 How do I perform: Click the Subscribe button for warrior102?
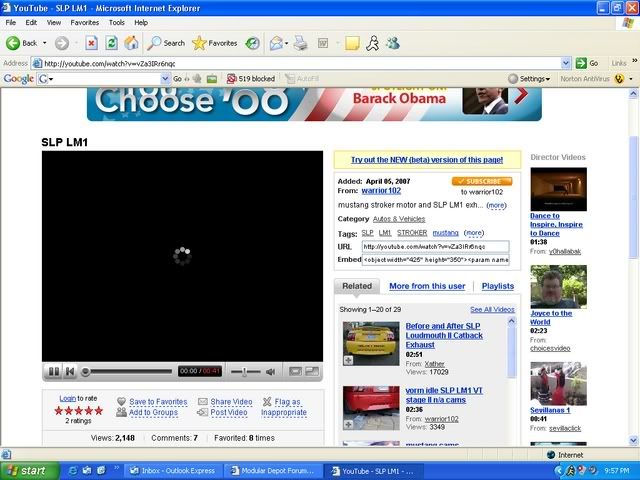482,181
